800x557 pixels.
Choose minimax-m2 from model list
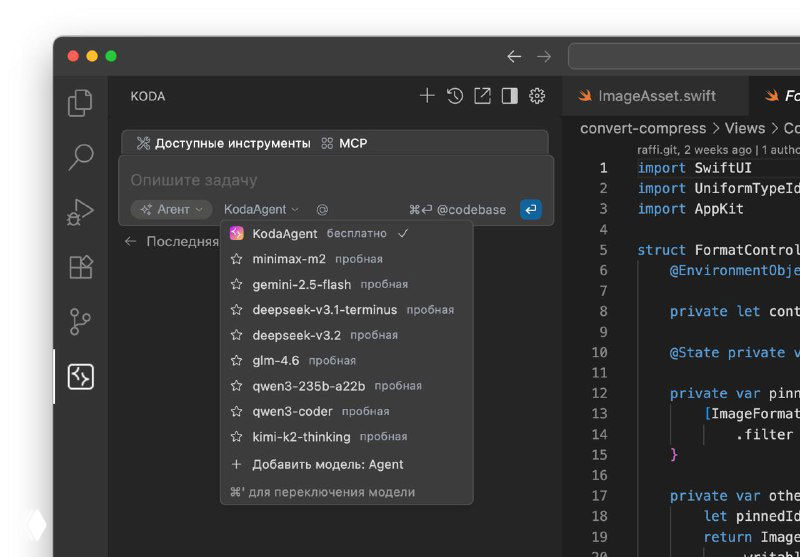[x=346, y=259]
